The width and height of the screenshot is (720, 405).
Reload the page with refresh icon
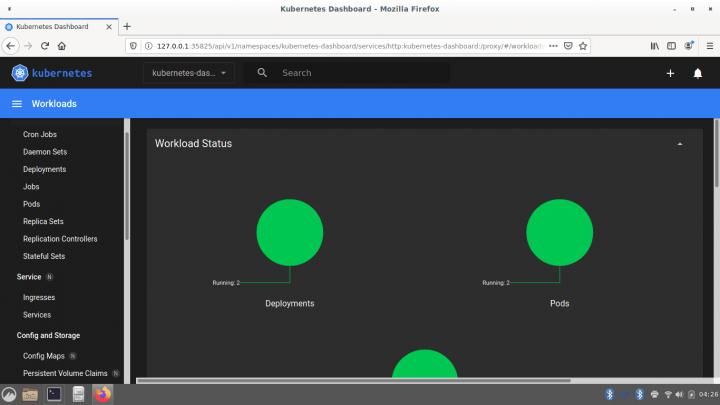[45, 46]
